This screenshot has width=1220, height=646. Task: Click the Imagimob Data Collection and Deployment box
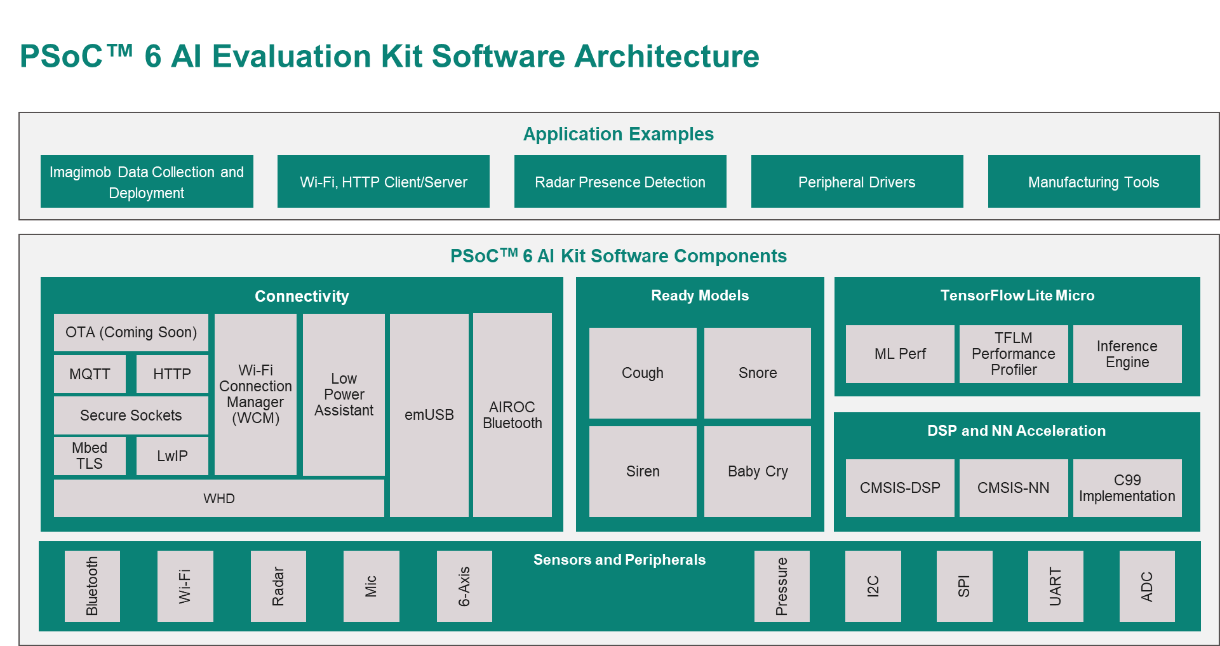(x=147, y=182)
